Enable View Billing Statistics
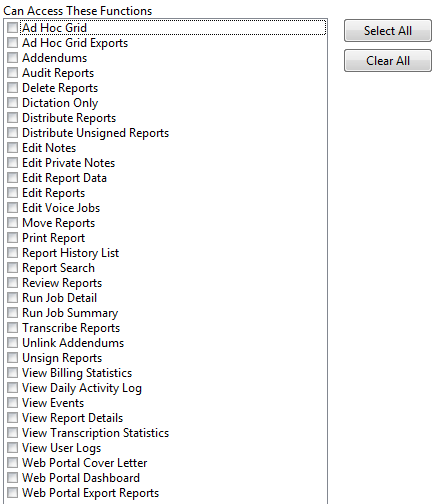Viewport: 434px width, 504px height. pyautogui.click(x=12, y=373)
